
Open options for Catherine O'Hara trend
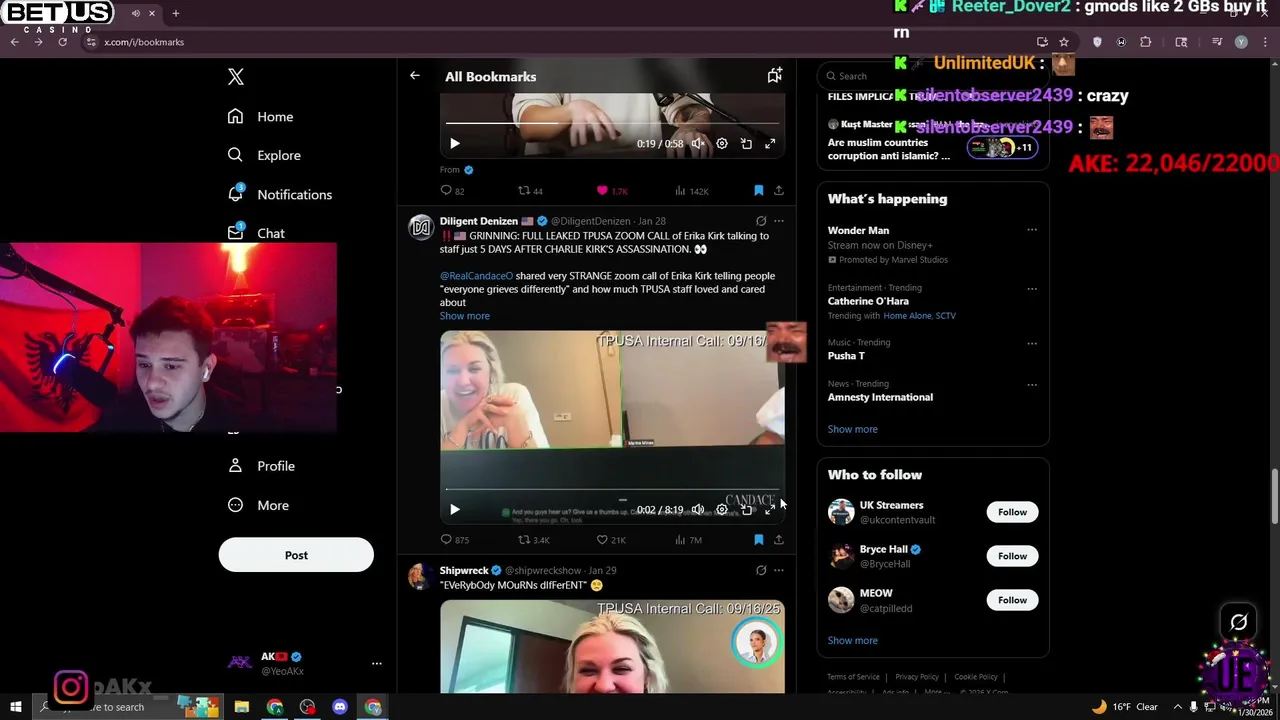click(1032, 289)
